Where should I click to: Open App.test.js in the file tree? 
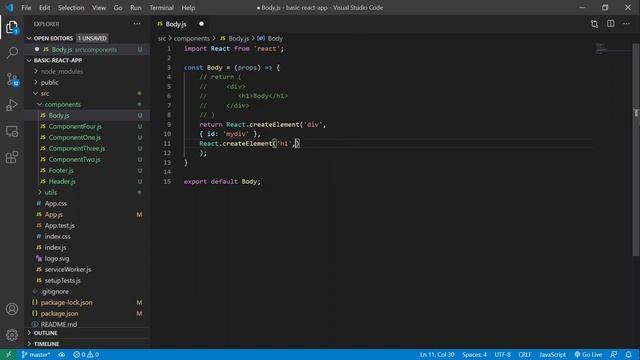pyautogui.click(x=60, y=225)
